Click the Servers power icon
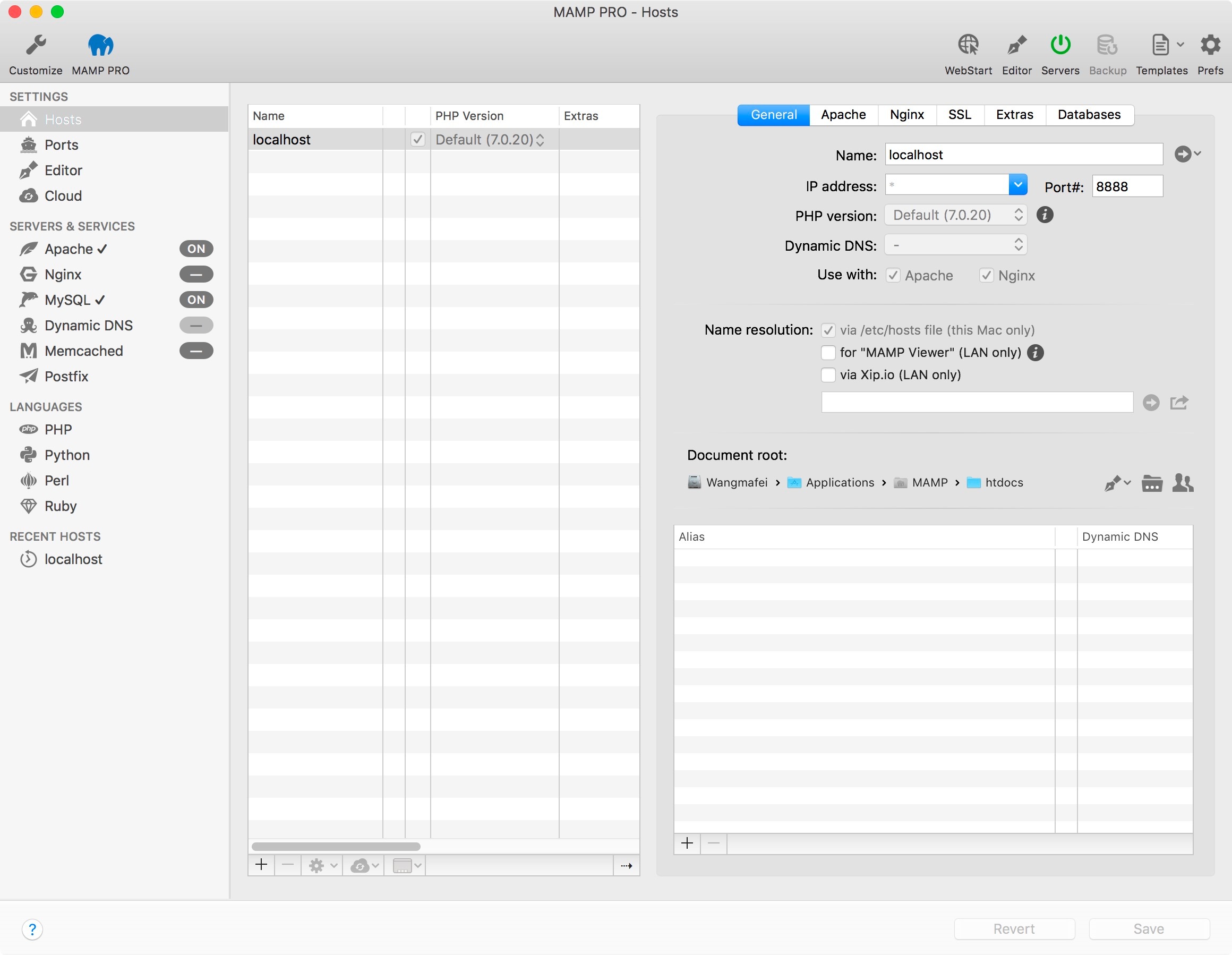Screen dimensions: 1232x955 point(1060,45)
